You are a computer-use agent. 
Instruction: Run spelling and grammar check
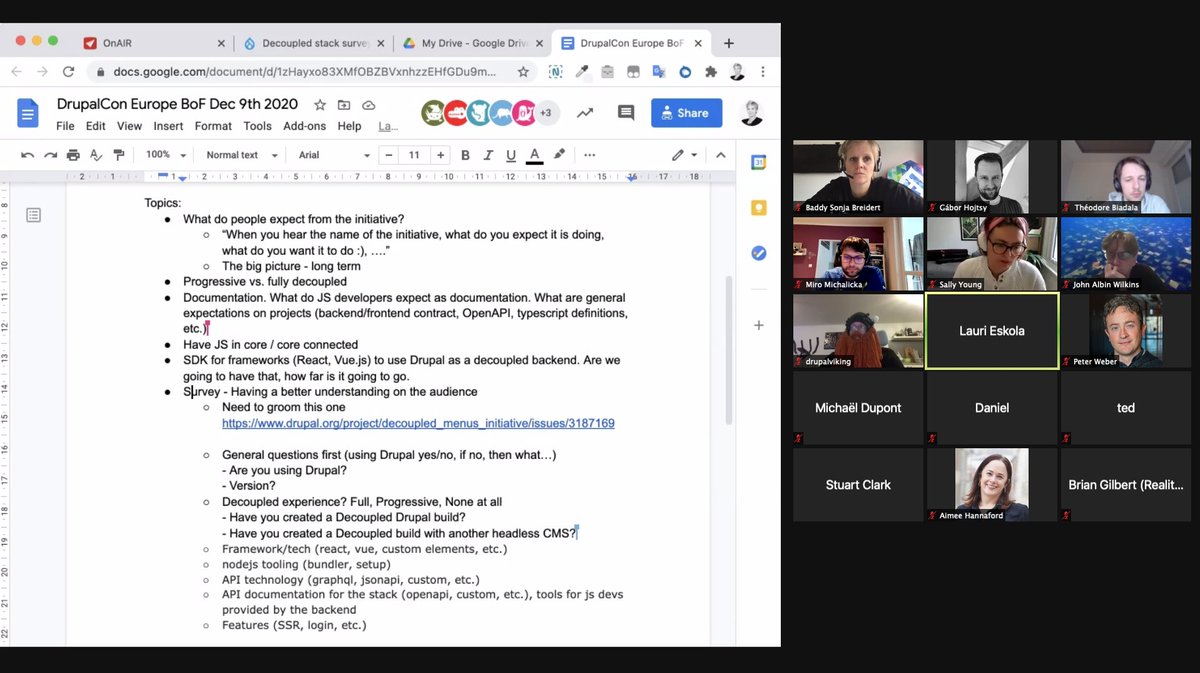(96, 155)
